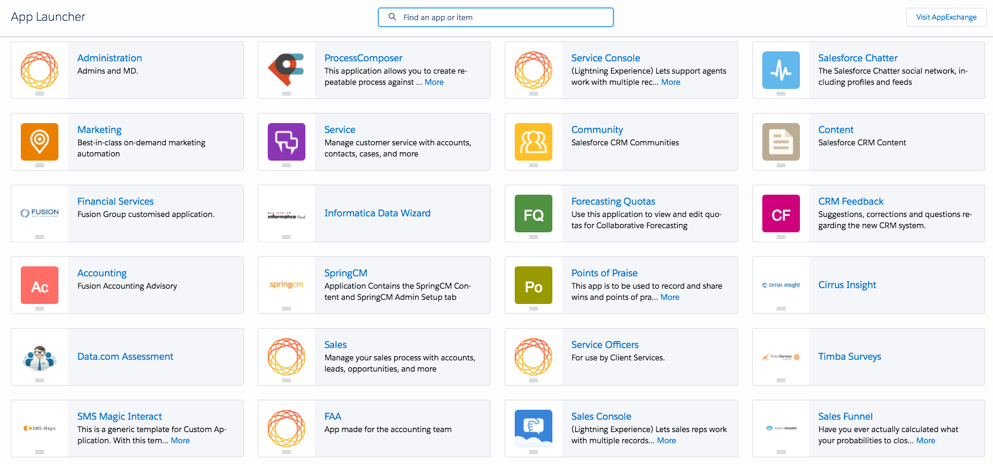This screenshot has width=993, height=464.
Task: Open the SpringCM app link
Action: click(346, 273)
